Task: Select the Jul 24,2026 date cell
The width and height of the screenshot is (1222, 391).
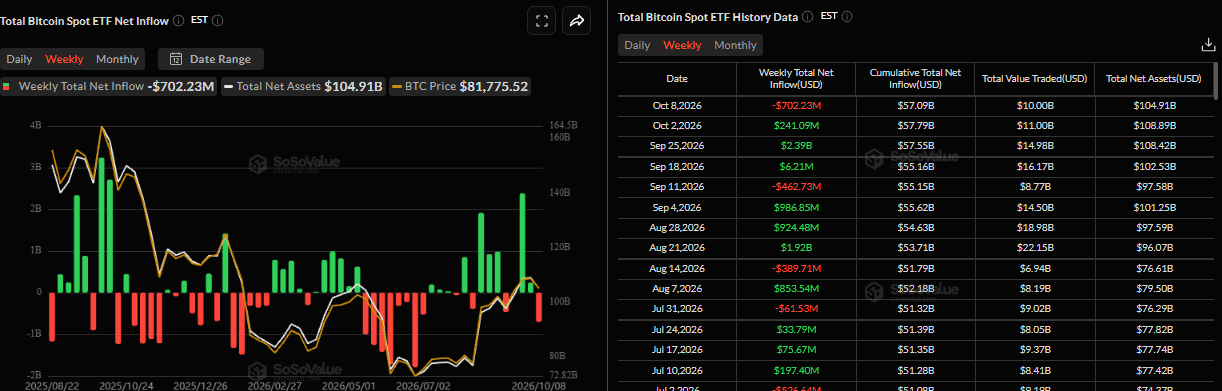Action: pyautogui.click(x=677, y=330)
